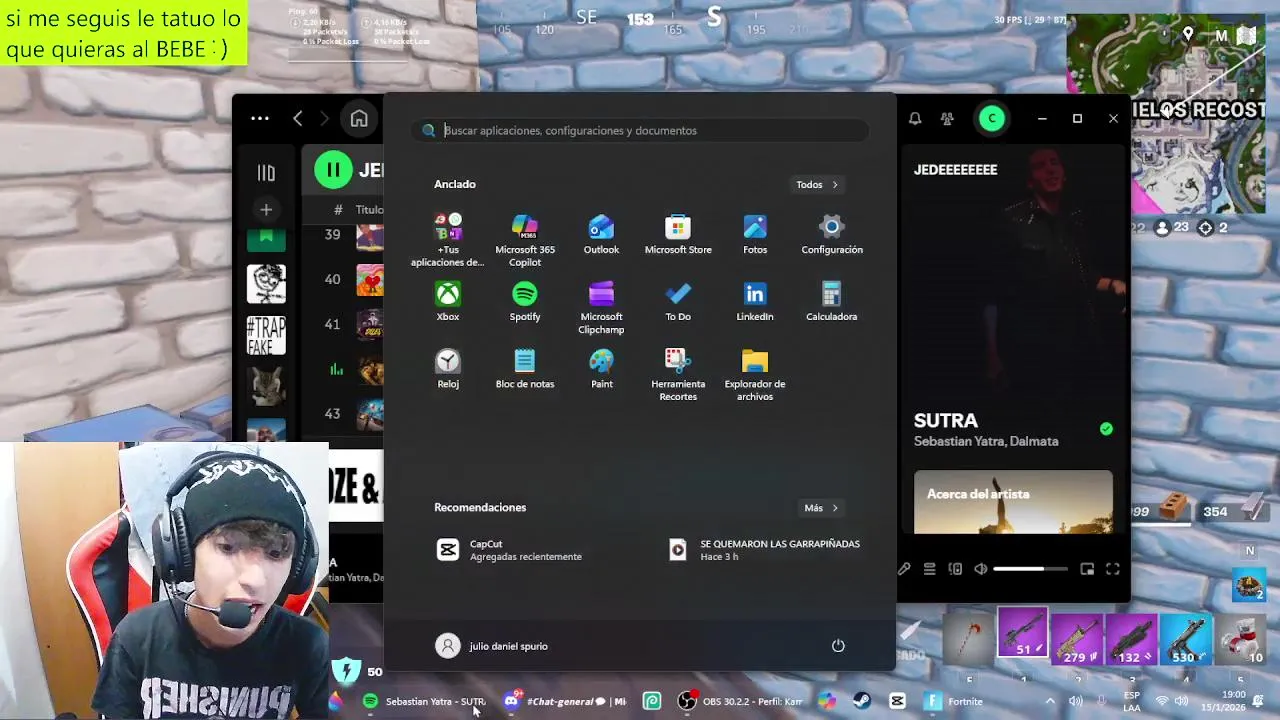
Task: Go back in Spotify navigation
Action: click(298, 119)
